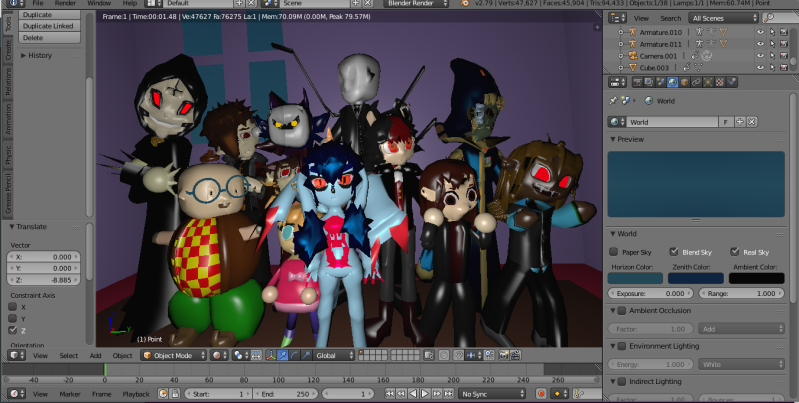Click the lock camera to layers icon
This screenshot has height=403, width=799.
pos(429,355)
